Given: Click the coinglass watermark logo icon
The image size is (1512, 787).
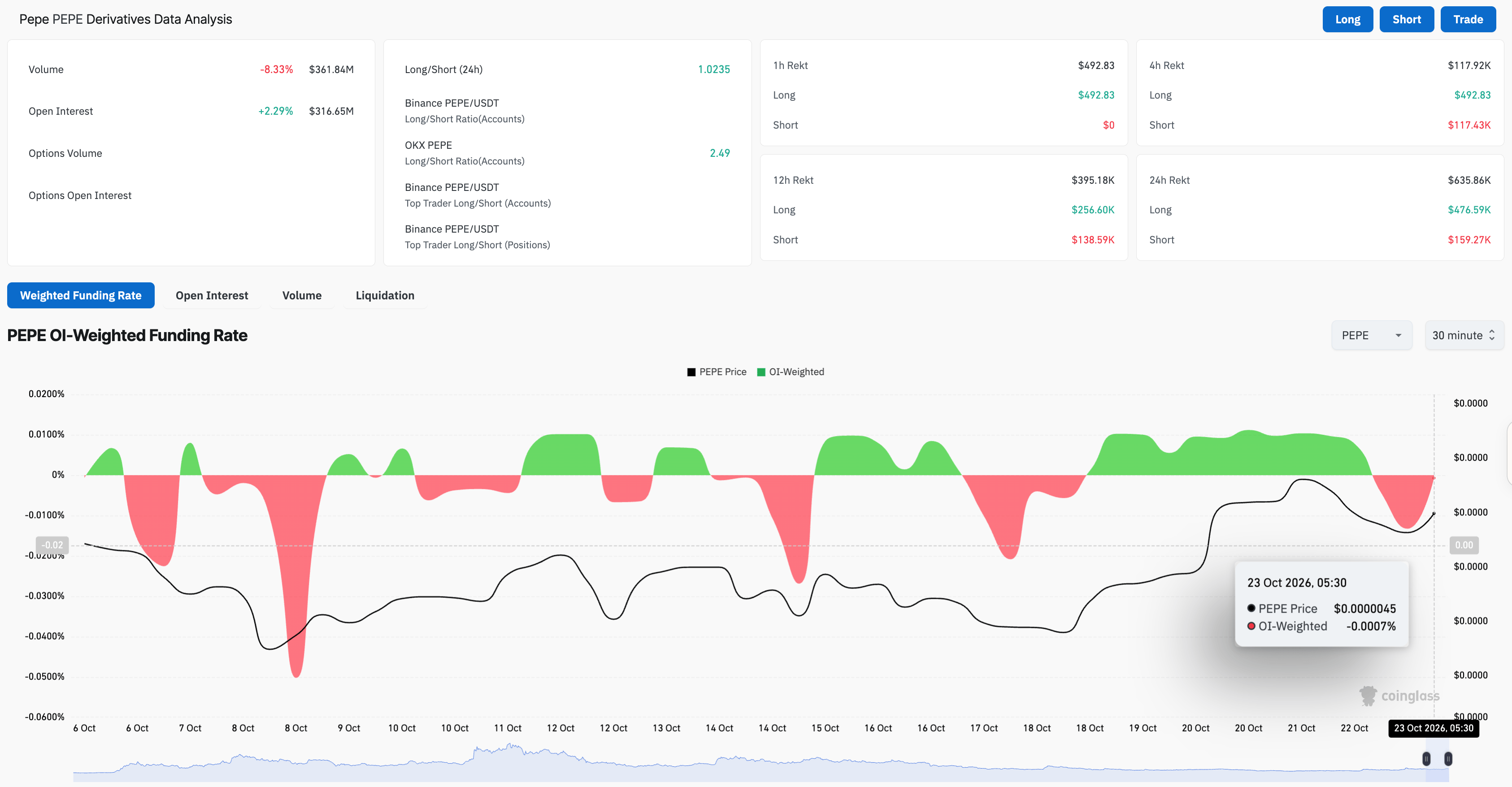Looking at the screenshot, I should (1368, 696).
